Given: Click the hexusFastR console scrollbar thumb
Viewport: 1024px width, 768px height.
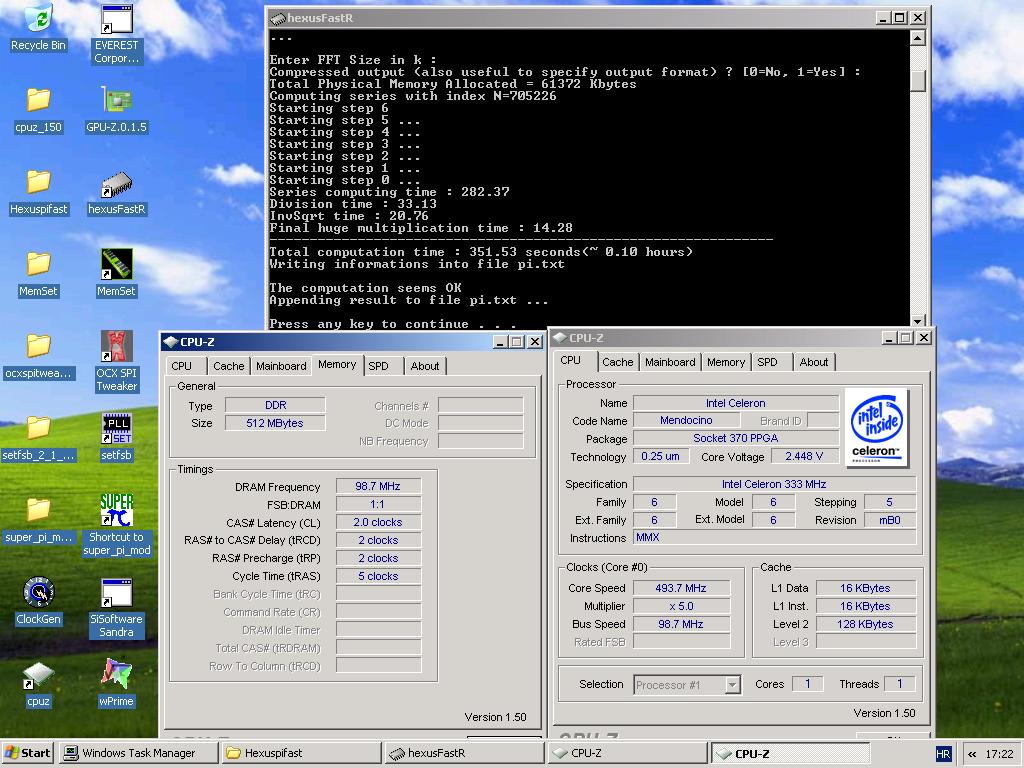Looking at the screenshot, I should (x=918, y=80).
